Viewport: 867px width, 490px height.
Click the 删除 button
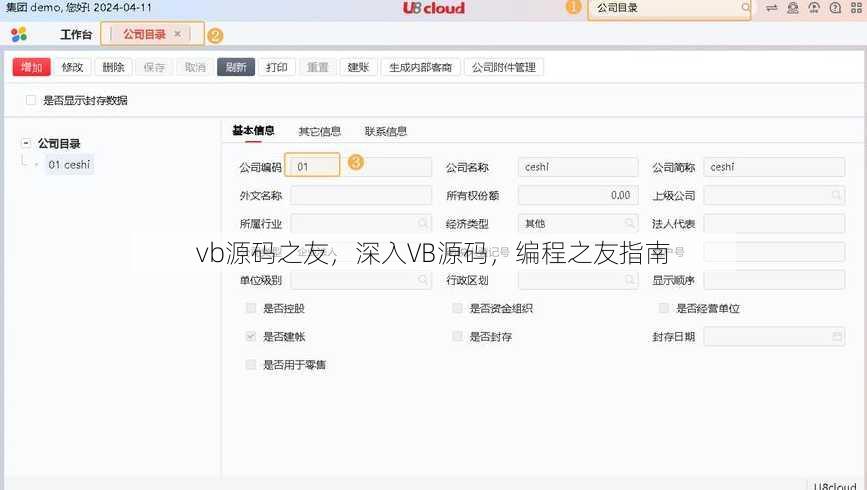coord(113,67)
